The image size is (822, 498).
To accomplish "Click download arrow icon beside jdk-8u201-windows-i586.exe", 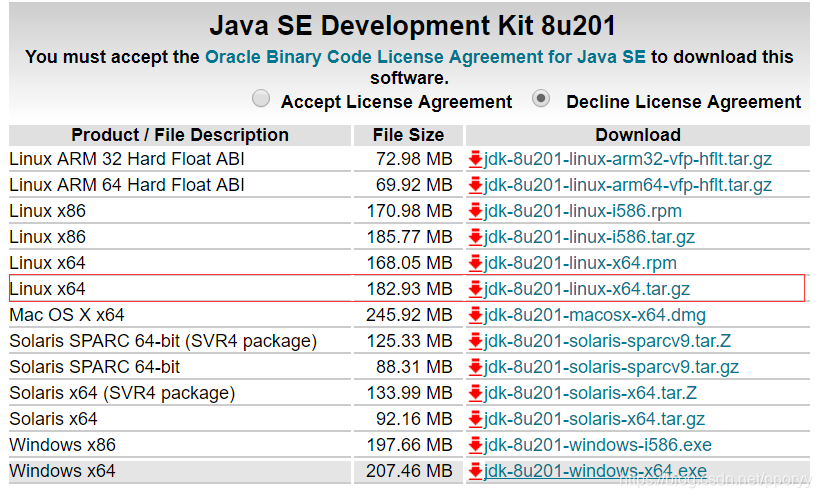I will [475, 445].
